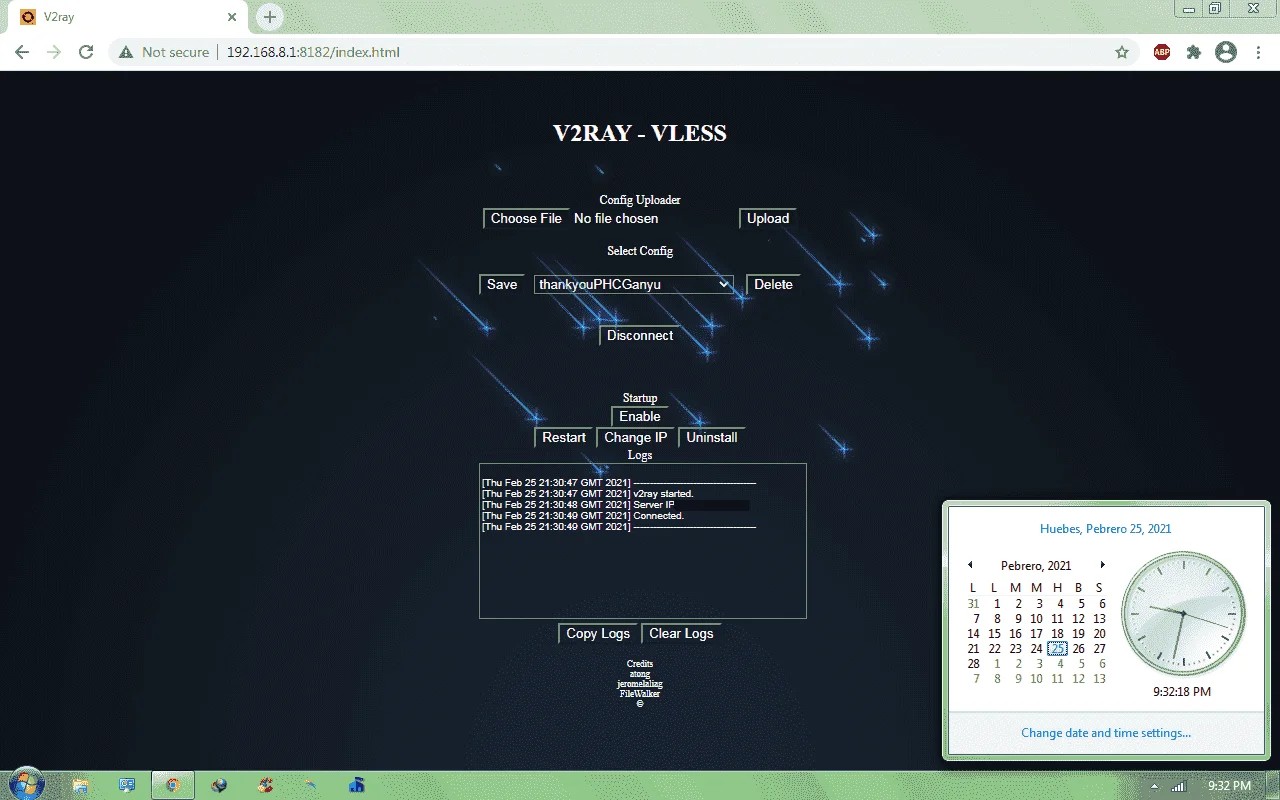Click the Show desktop button
Screen dimensions: 1280x800
pos(1271,785)
